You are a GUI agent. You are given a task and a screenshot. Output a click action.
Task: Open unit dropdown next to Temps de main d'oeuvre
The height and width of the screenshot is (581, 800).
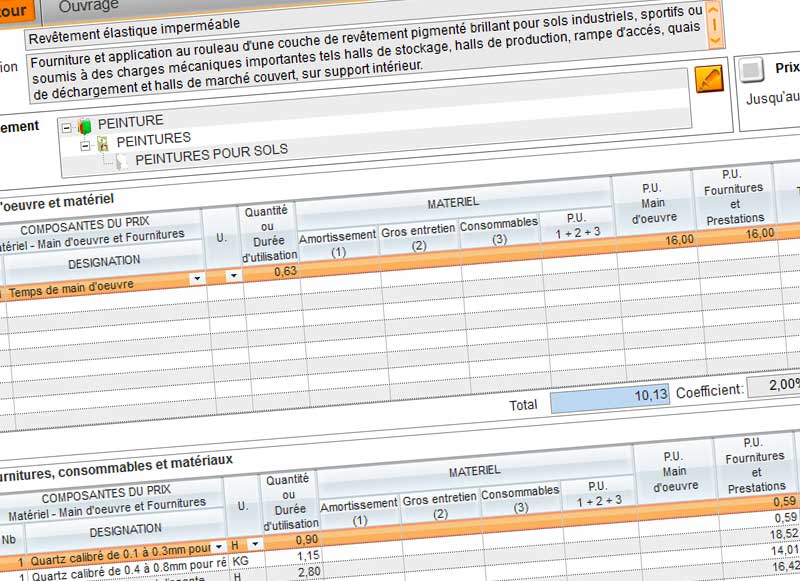click(x=233, y=276)
